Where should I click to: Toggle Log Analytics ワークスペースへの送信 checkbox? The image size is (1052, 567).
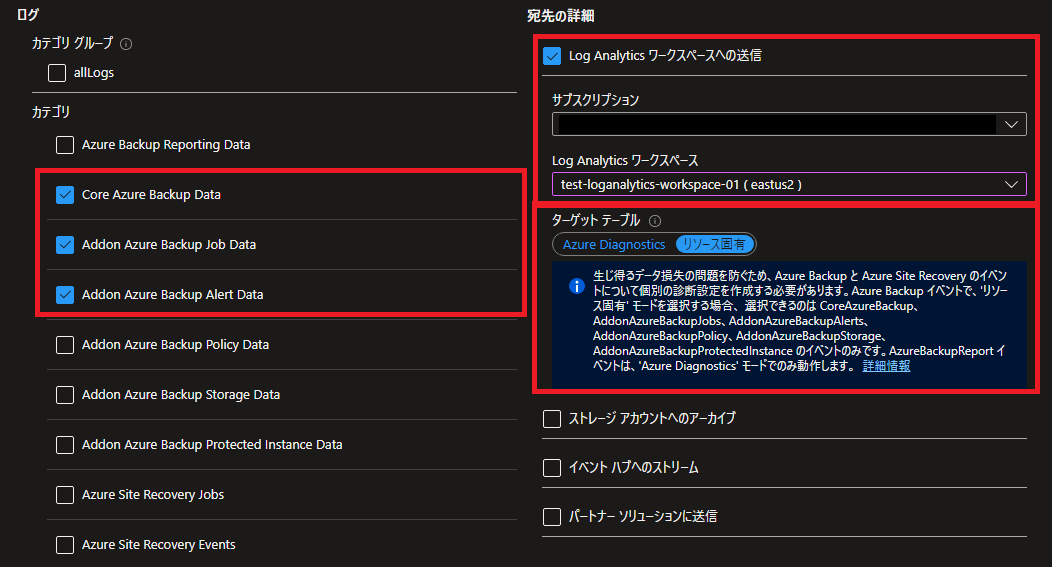coord(551,56)
